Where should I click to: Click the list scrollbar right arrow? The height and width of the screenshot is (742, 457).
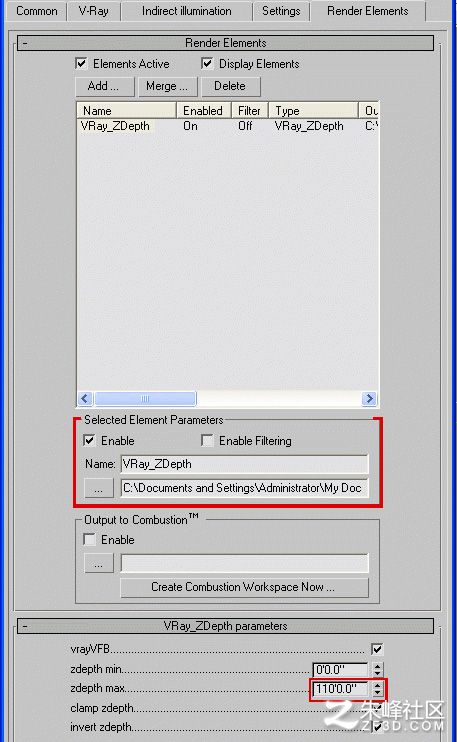click(x=369, y=398)
